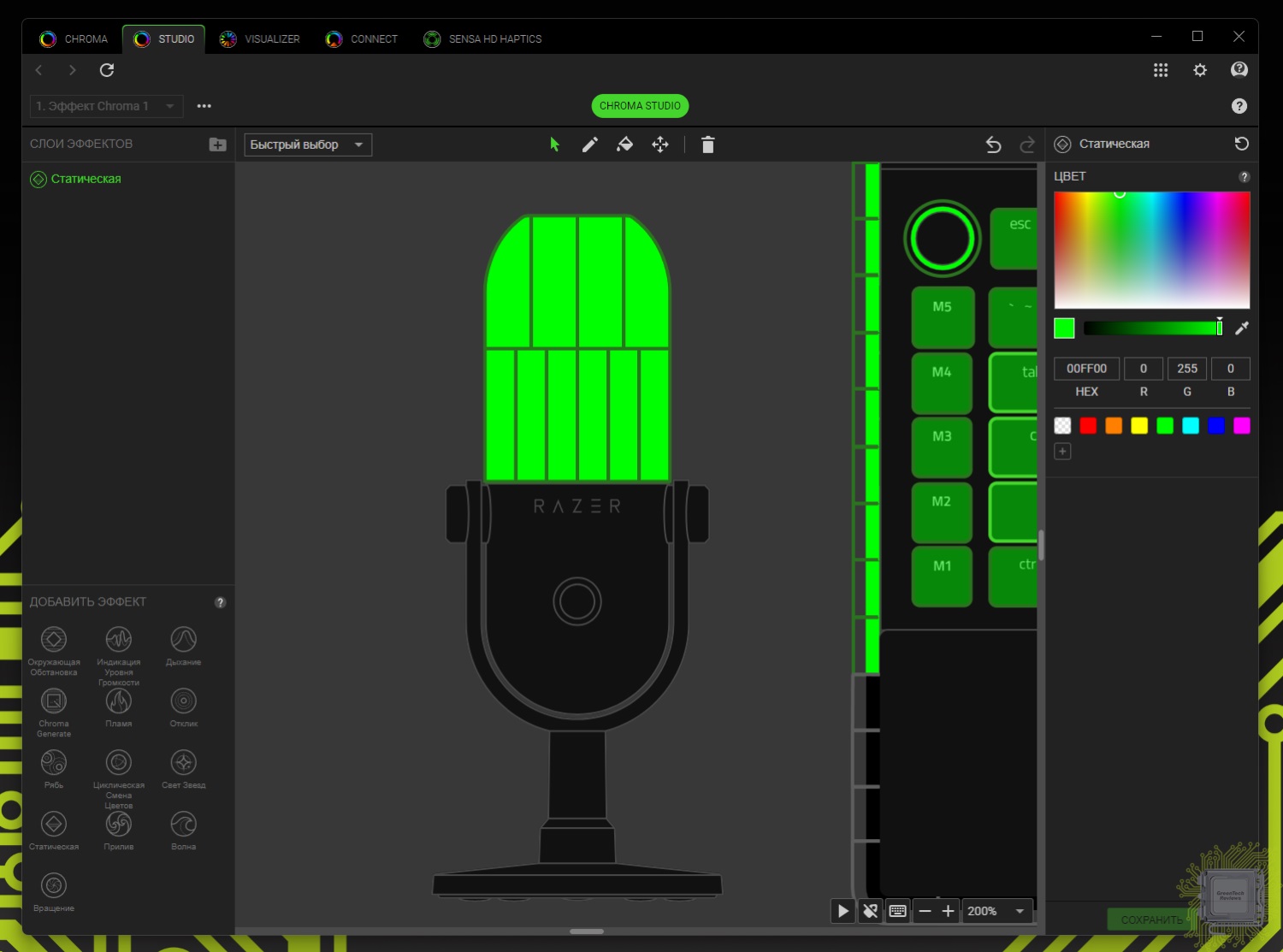Click the trash delete icon
Image resolution: width=1283 pixels, height=952 pixels.
click(707, 145)
